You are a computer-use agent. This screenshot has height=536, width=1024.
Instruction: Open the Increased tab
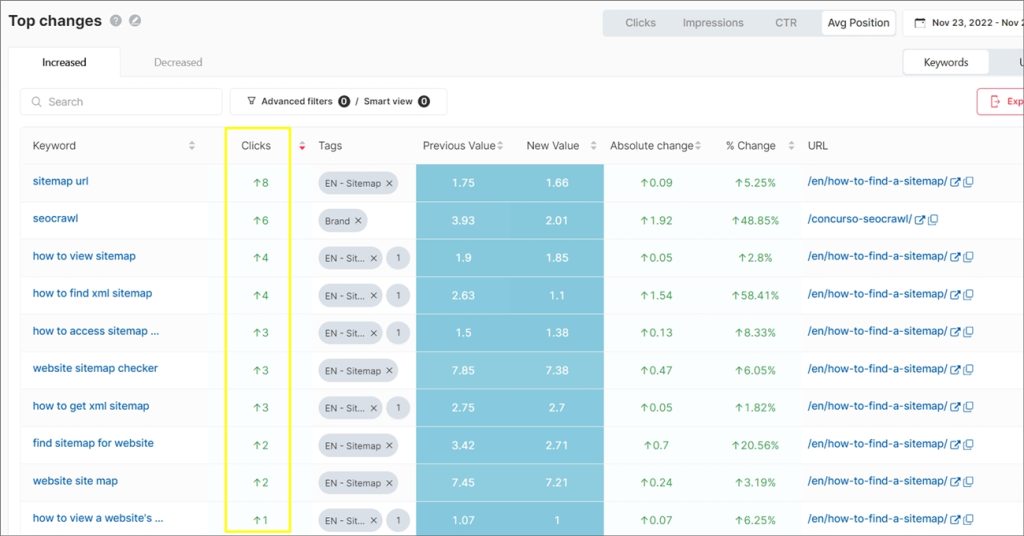(64, 63)
